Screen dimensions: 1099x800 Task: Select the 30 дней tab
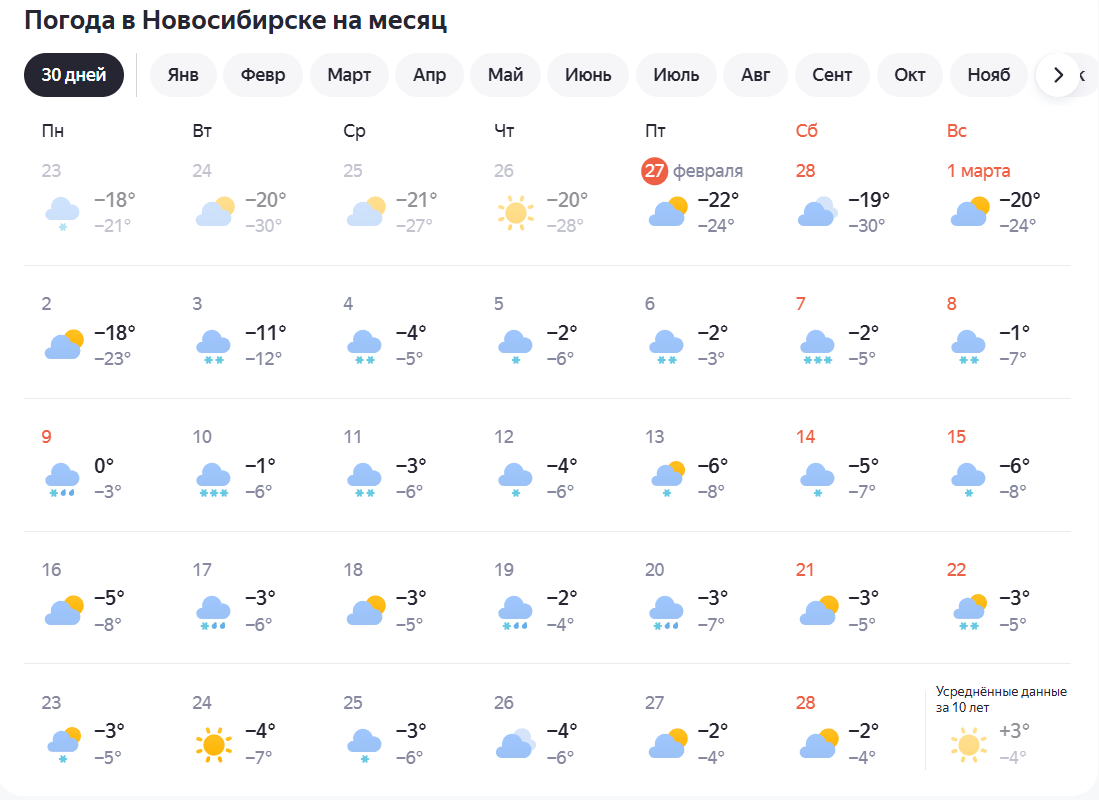(74, 75)
